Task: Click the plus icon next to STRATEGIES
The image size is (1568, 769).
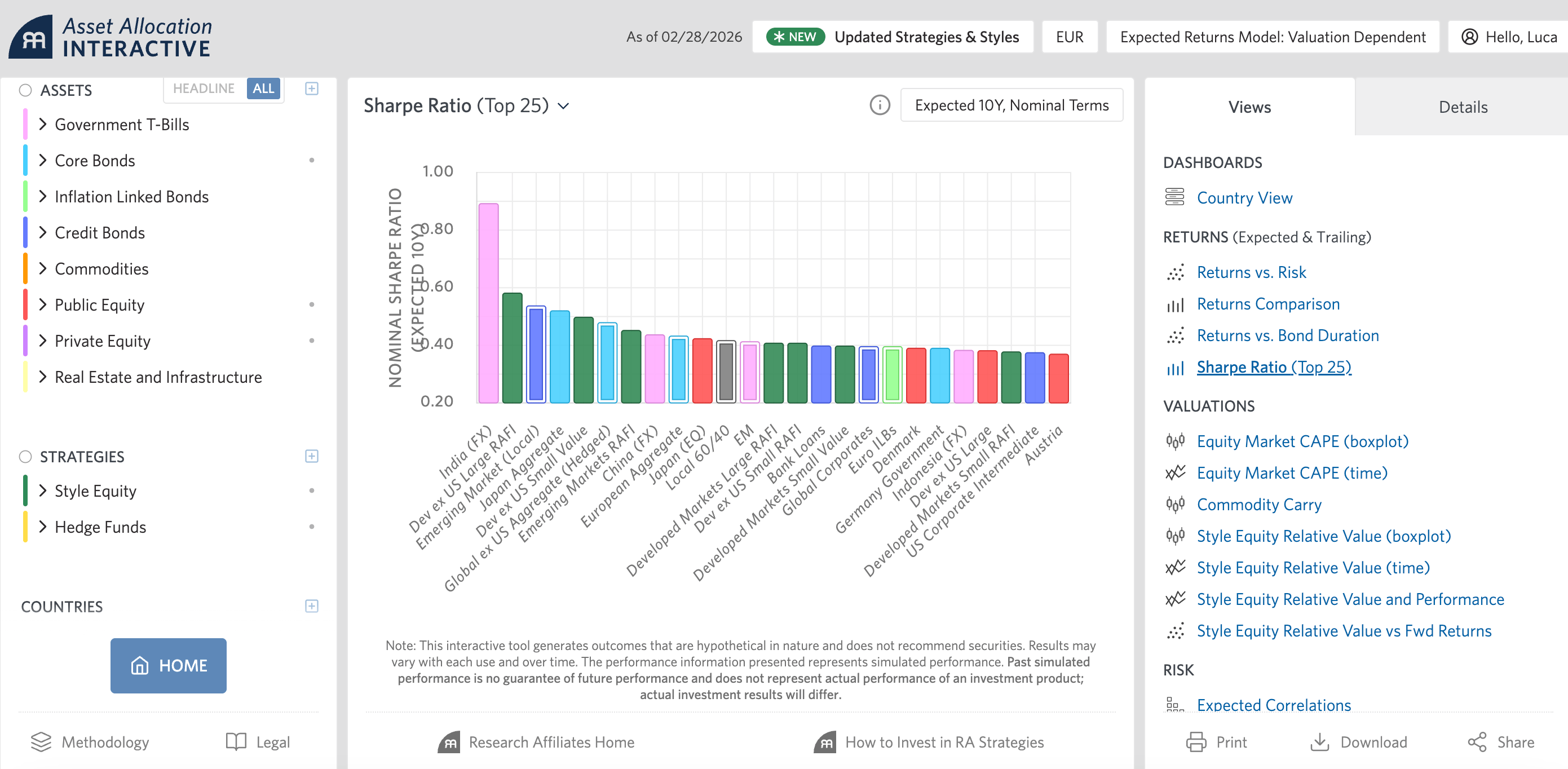Action: tap(312, 456)
